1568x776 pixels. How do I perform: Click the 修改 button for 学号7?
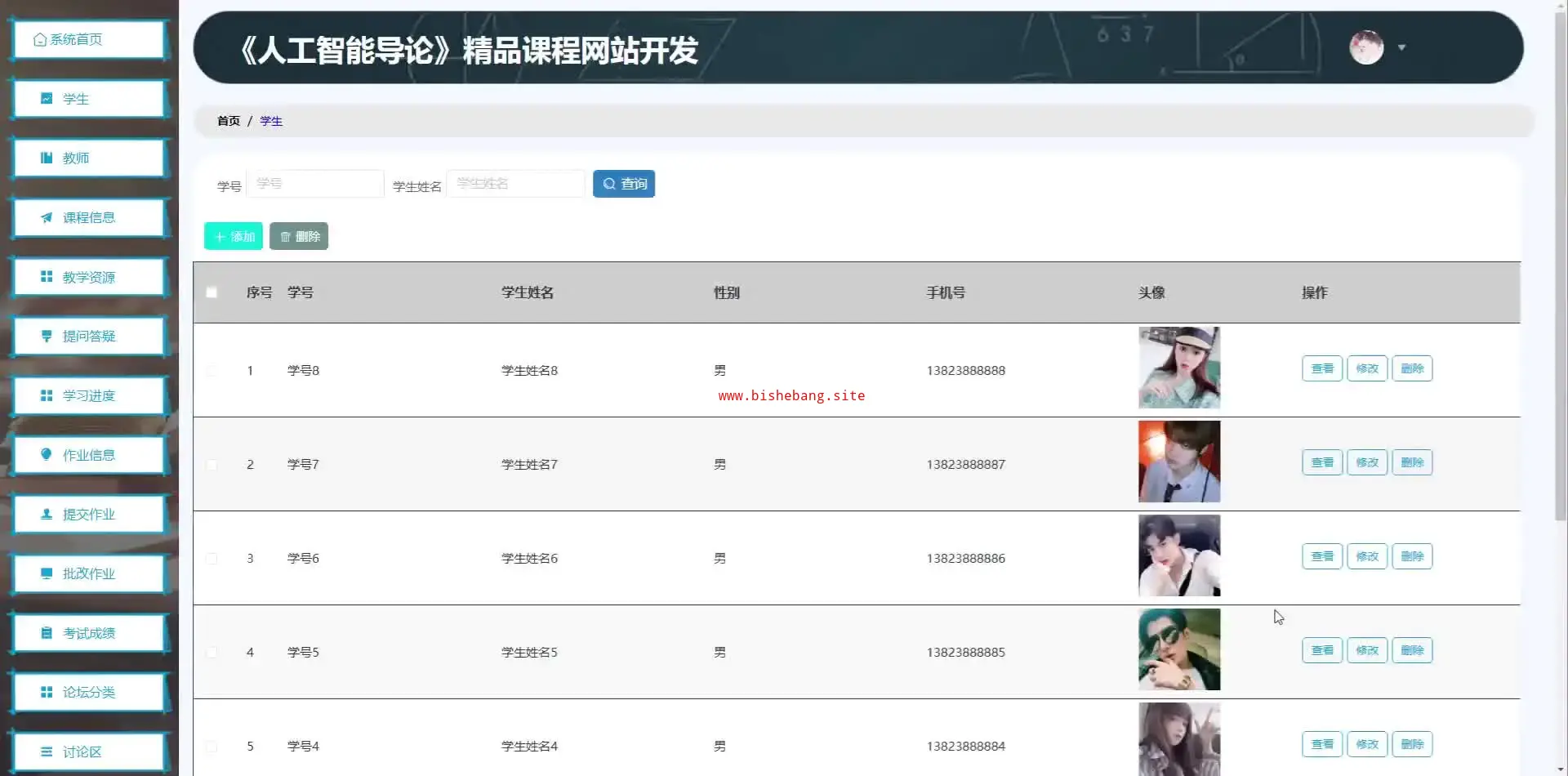coord(1367,462)
